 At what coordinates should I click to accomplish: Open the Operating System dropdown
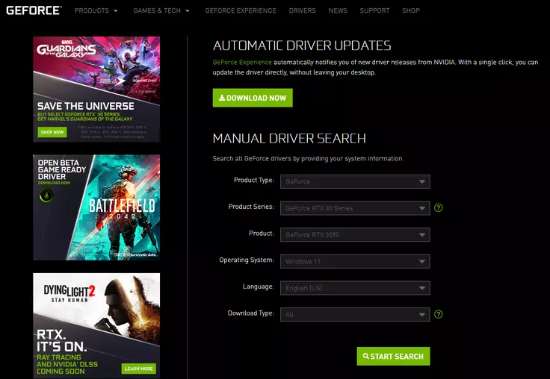355,261
